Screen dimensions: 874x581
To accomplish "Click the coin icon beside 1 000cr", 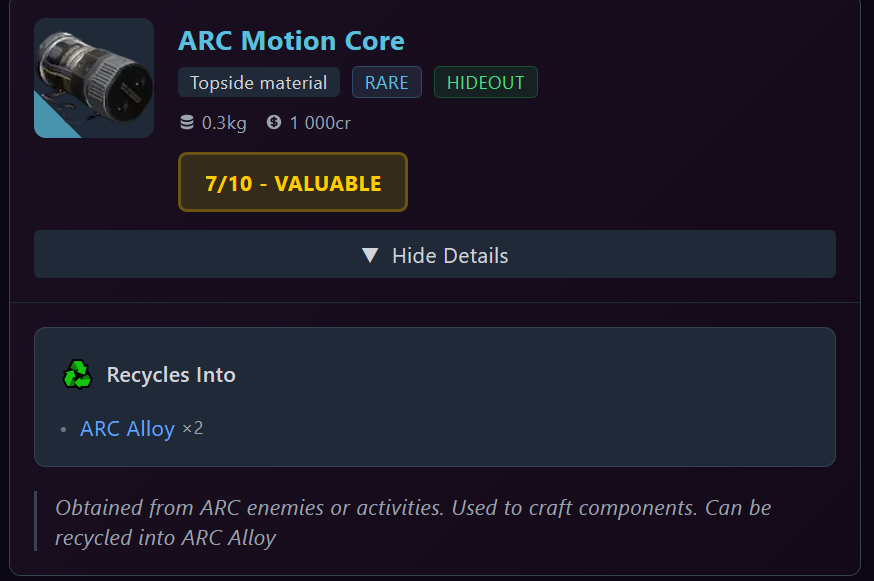I will [x=274, y=123].
